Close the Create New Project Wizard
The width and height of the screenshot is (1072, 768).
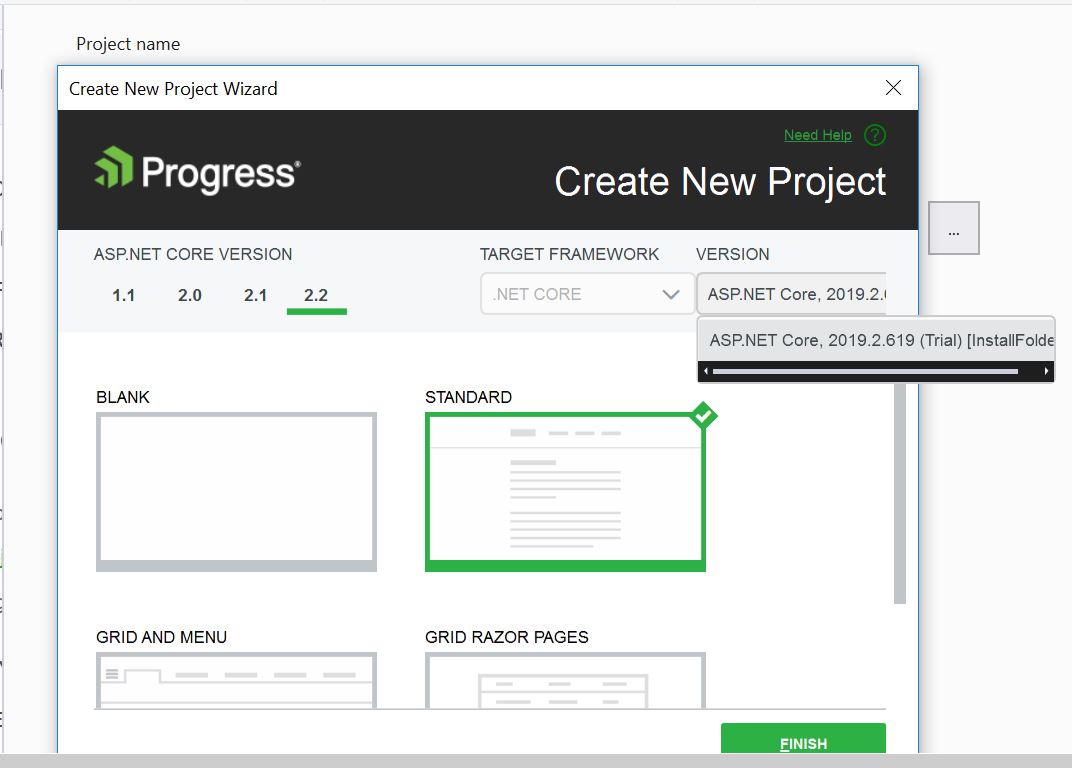[x=893, y=88]
